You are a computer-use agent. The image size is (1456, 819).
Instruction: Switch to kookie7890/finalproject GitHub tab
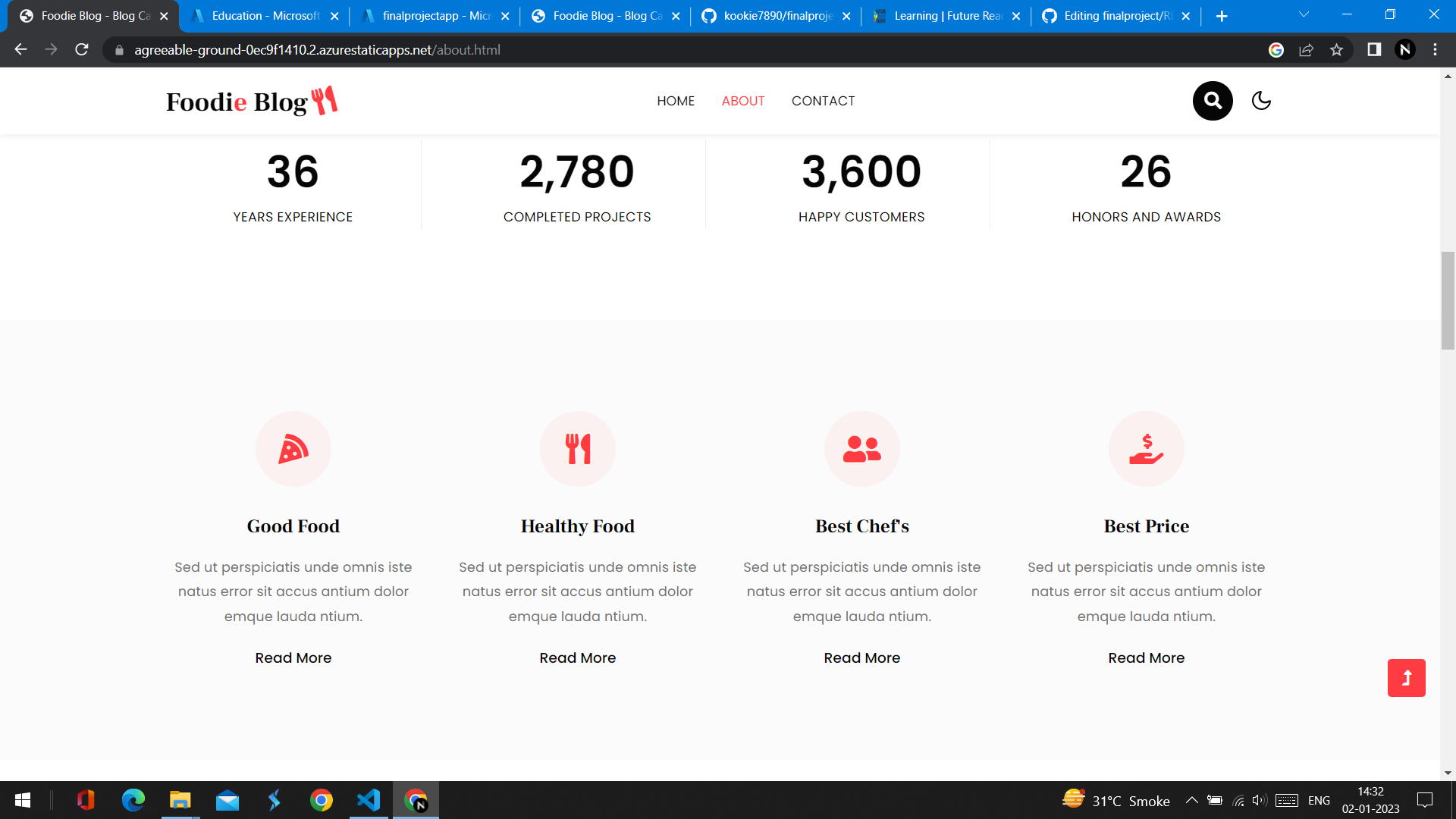(x=777, y=16)
